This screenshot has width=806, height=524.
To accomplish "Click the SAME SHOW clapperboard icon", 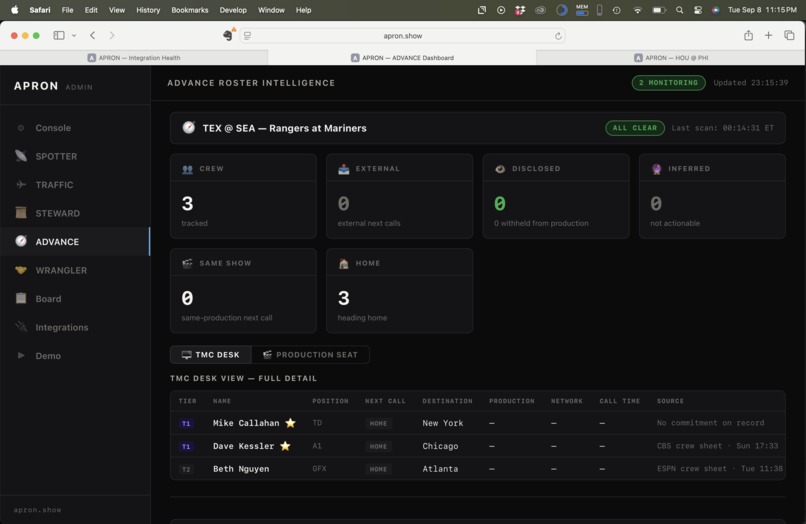I will click(x=188, y=263).
